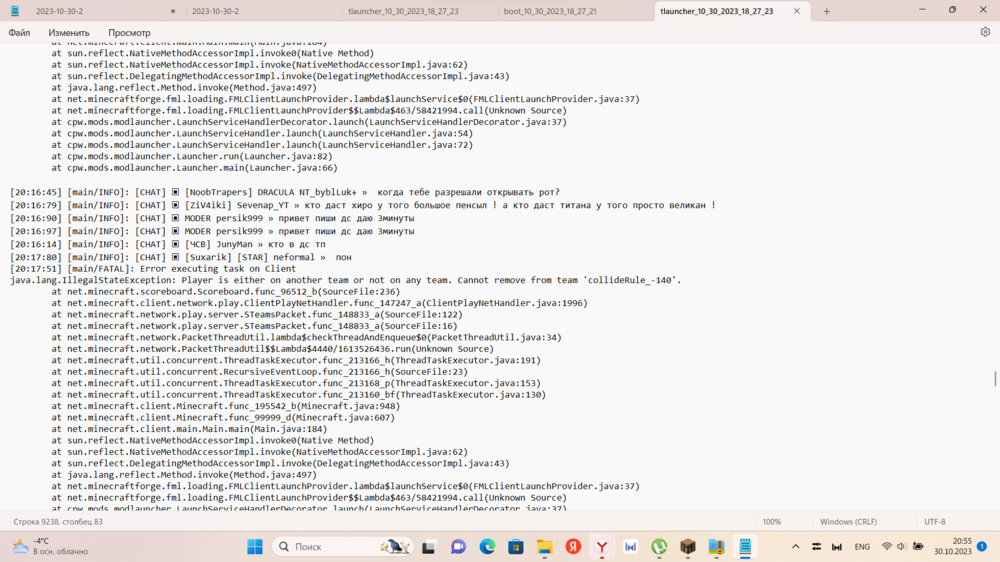
Task: Open the Windows Start menu
Action: coord(255,547)
